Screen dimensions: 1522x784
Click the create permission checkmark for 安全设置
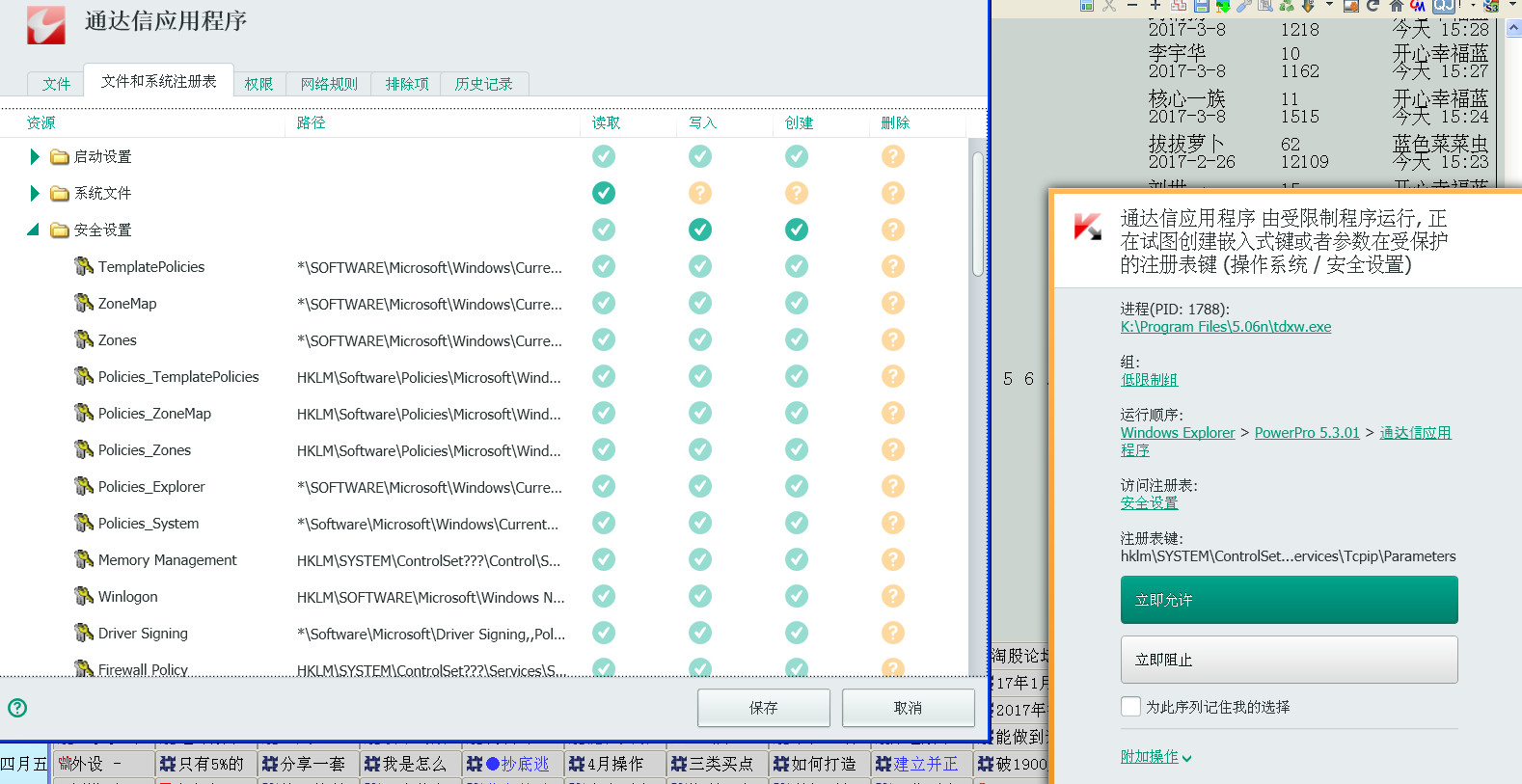[x=797, y=230]
